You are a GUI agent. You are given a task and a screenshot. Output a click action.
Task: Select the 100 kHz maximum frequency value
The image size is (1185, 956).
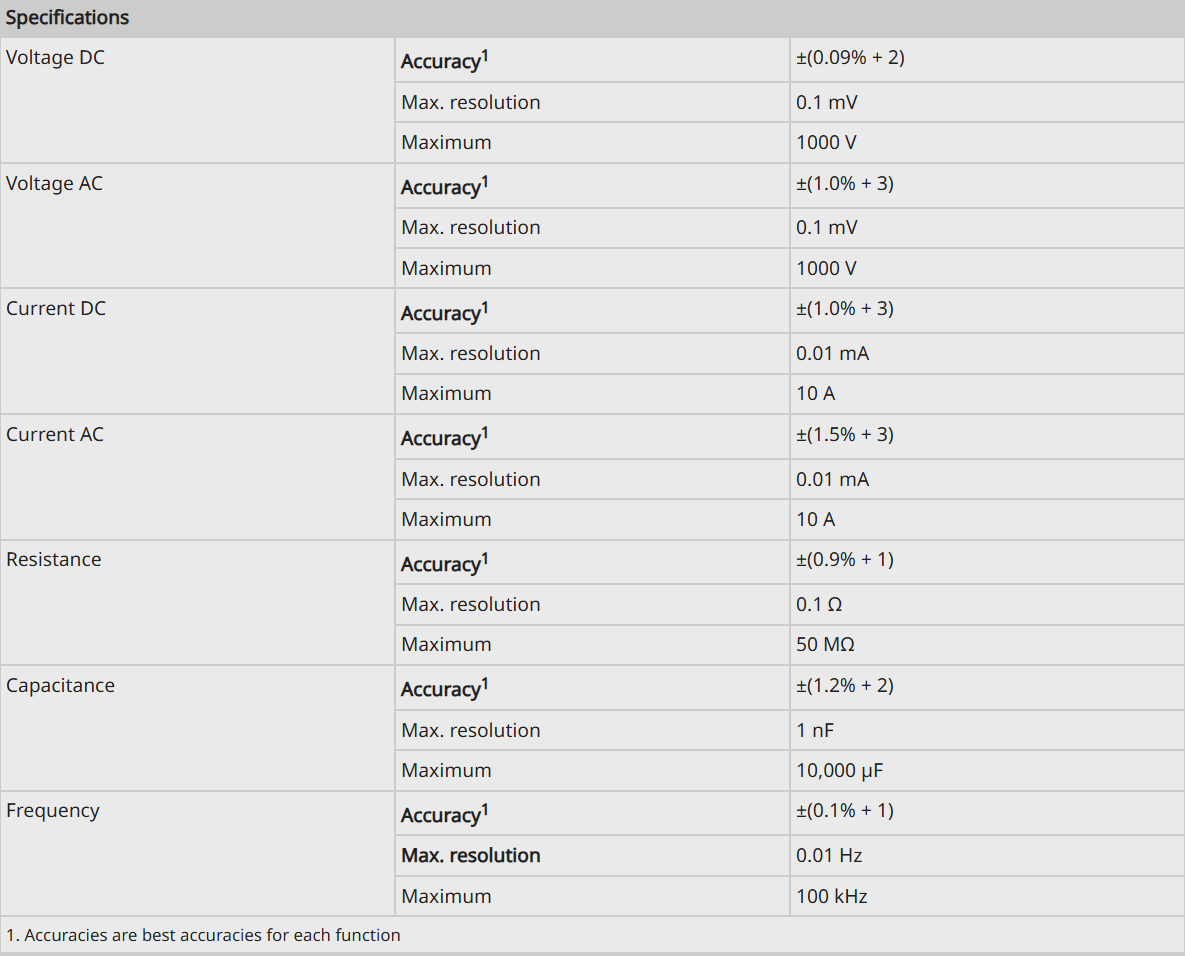pos(831,896)
